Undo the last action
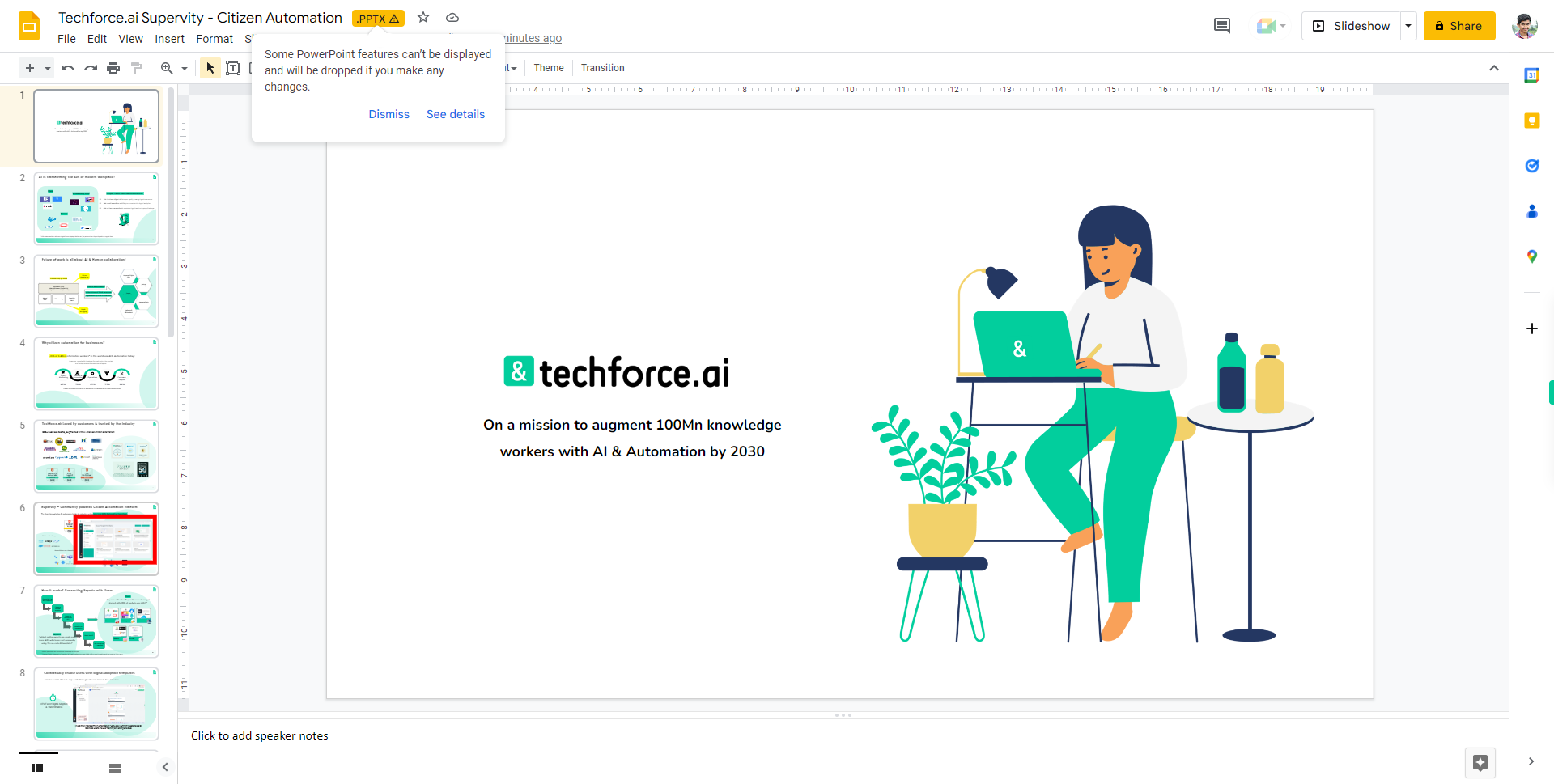The width and height of the screenshot is (1554, 784). point(68,68)
